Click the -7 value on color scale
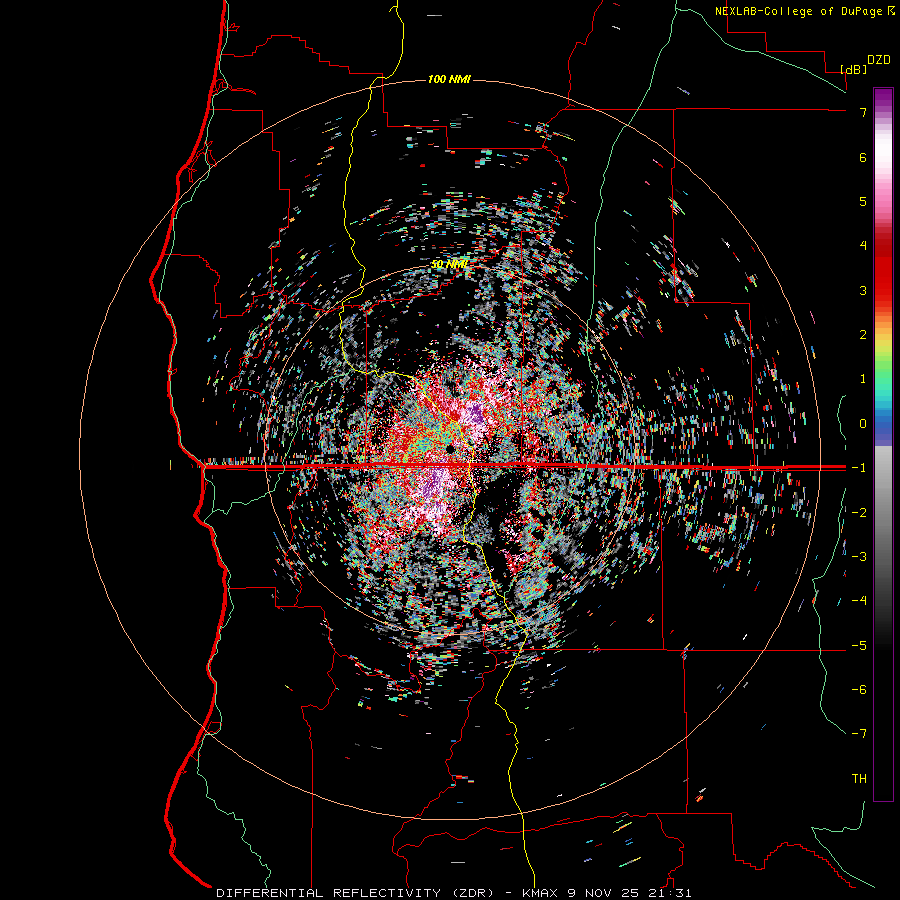Screen dimensions: 900x900 click(859, 734)
